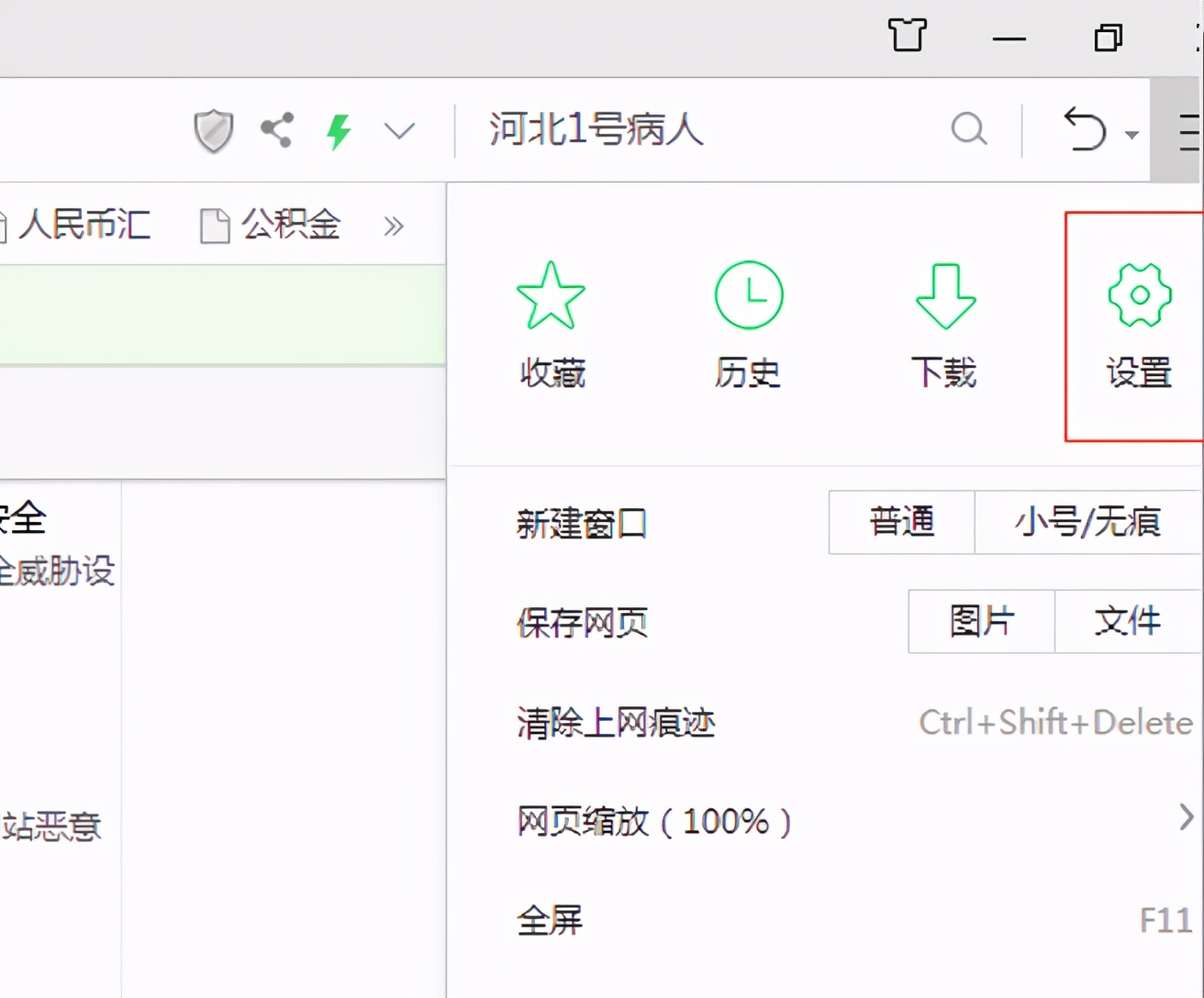Click the address bar showing 河北1号病人

click(595, 129)
